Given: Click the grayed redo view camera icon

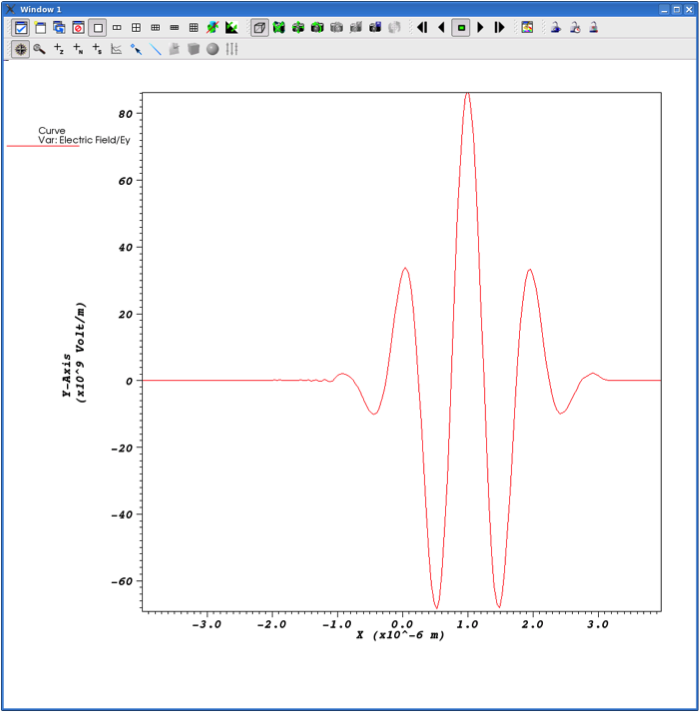Looking at the screenshot, I should click(x=337, y=28).
